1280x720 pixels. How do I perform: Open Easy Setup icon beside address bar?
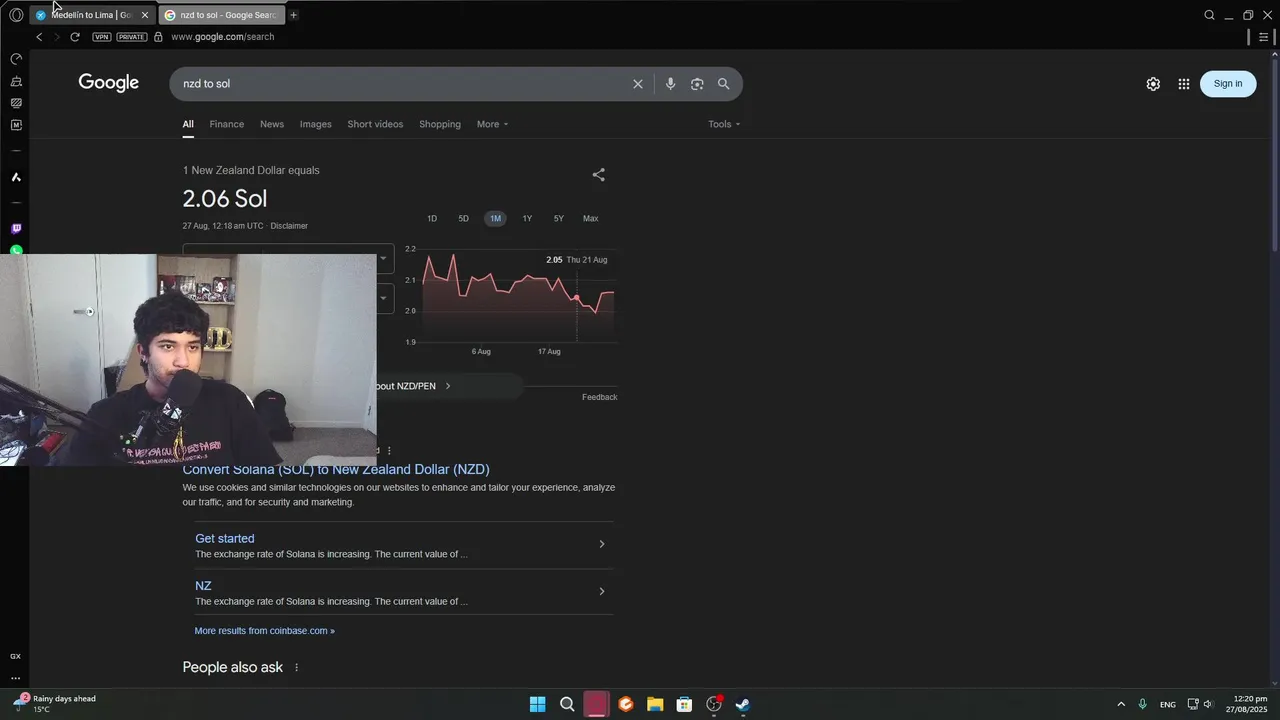coord(1264,37)
